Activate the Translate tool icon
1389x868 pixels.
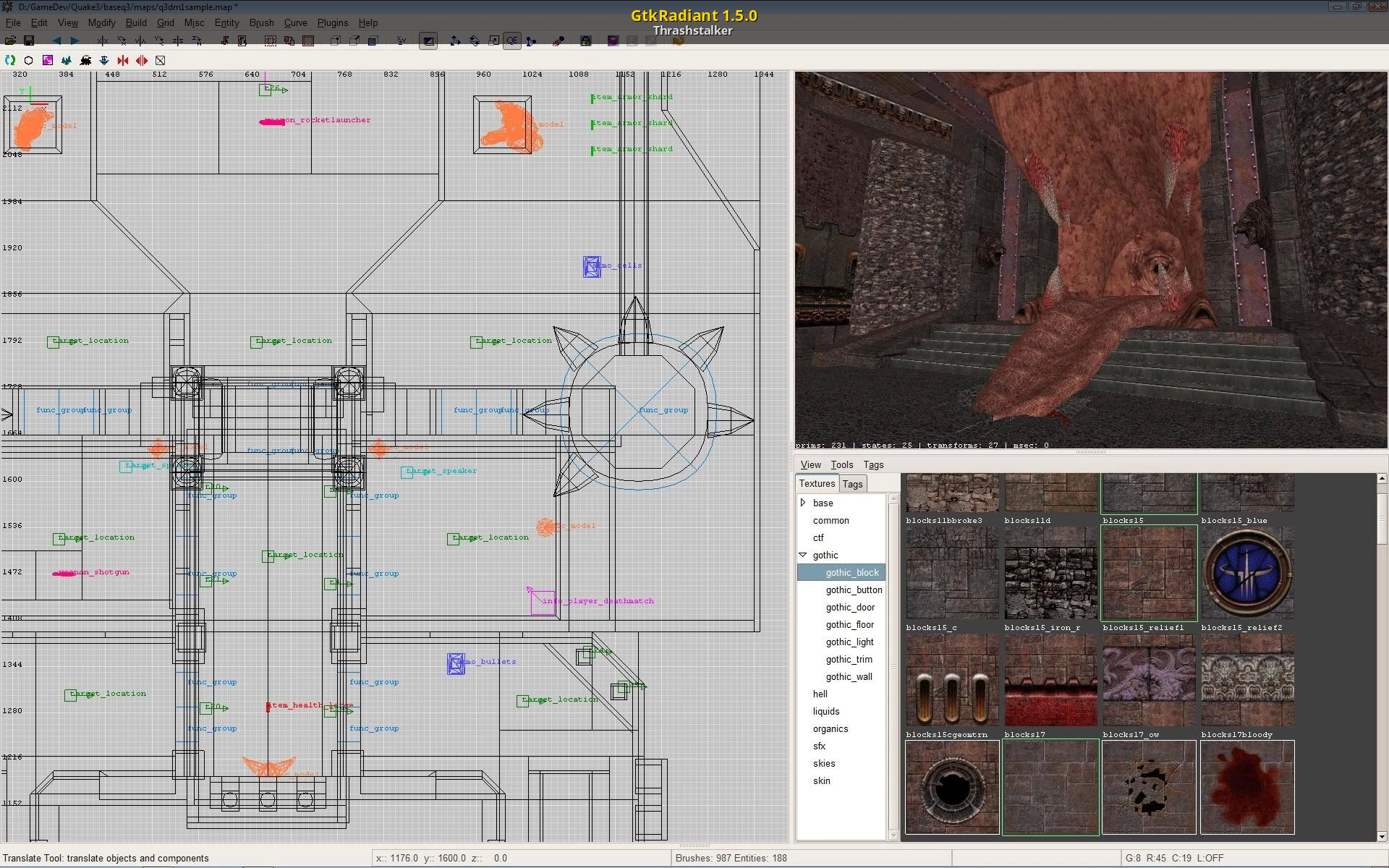tap(454, 41)
